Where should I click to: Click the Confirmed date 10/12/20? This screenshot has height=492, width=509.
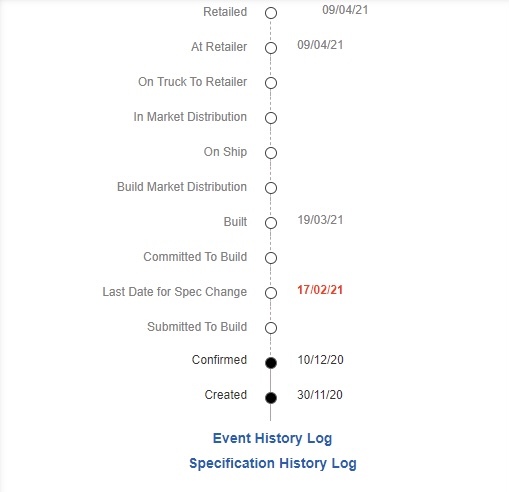pyautogui.click(x=320, y=360)
